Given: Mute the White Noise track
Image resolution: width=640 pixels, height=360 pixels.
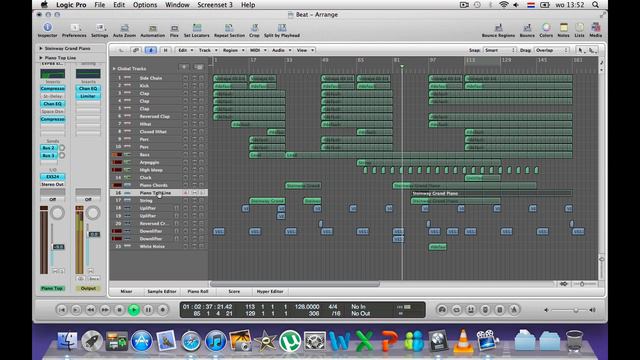Looking at the screenshot, I should tap(194, 246).
